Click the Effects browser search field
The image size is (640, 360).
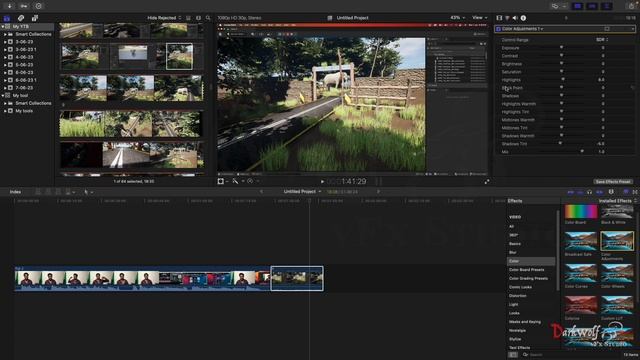point(571,355)
